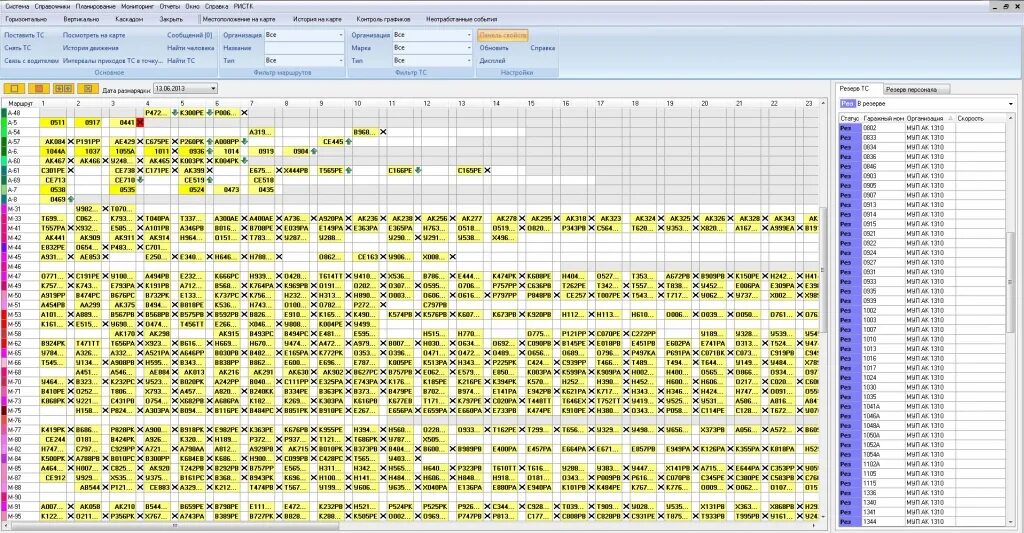Click the История движения button

91,48
